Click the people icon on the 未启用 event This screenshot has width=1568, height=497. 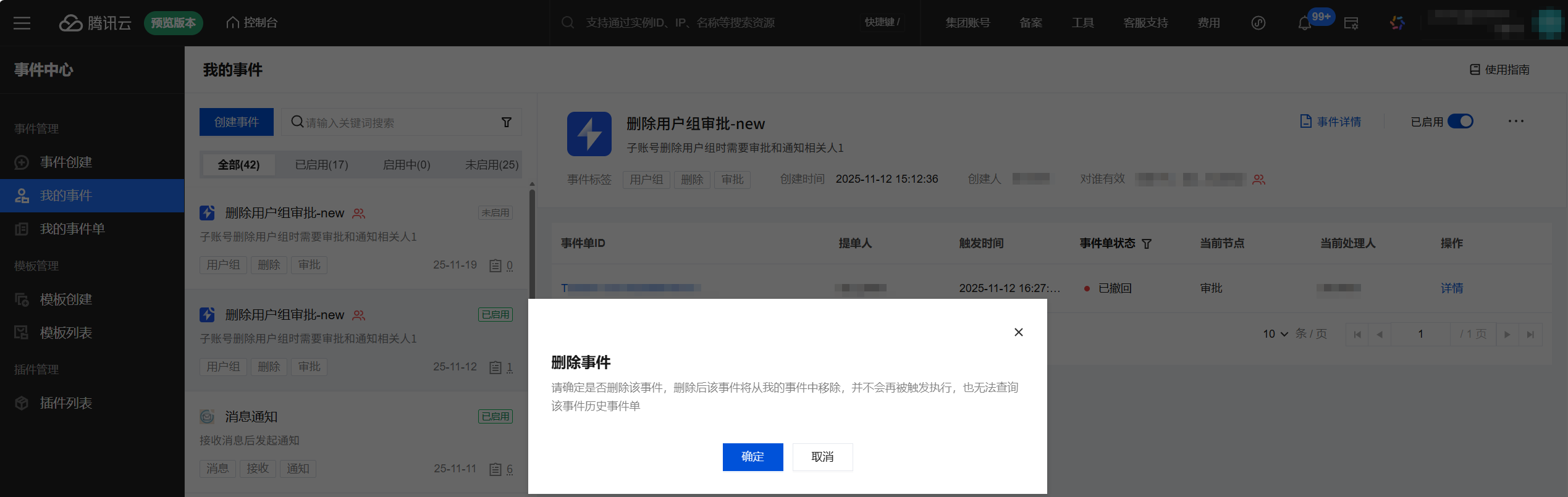pyautogui.click(x=359, y=214)
